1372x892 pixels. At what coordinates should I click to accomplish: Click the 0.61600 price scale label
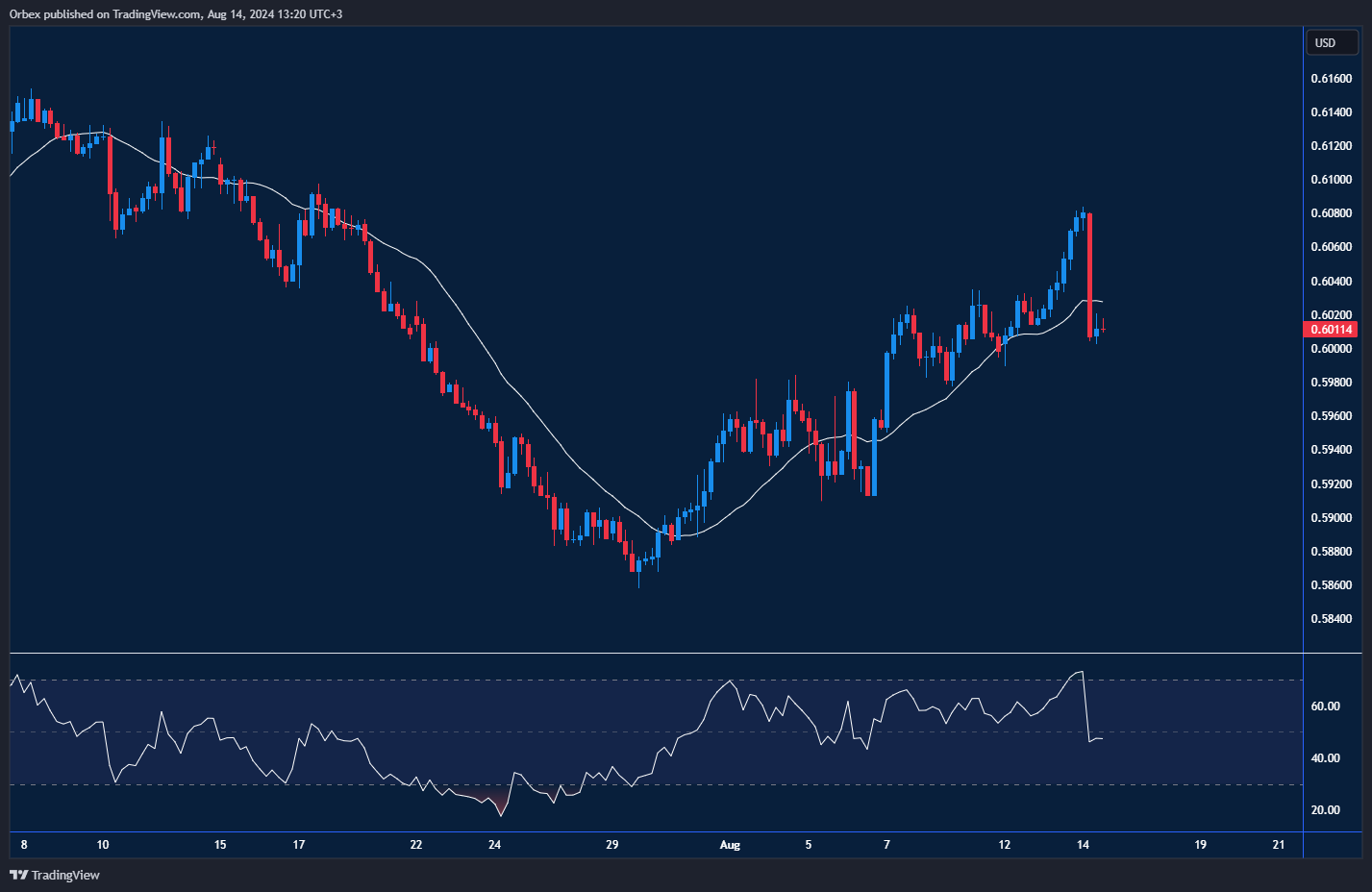point(1331,79)
